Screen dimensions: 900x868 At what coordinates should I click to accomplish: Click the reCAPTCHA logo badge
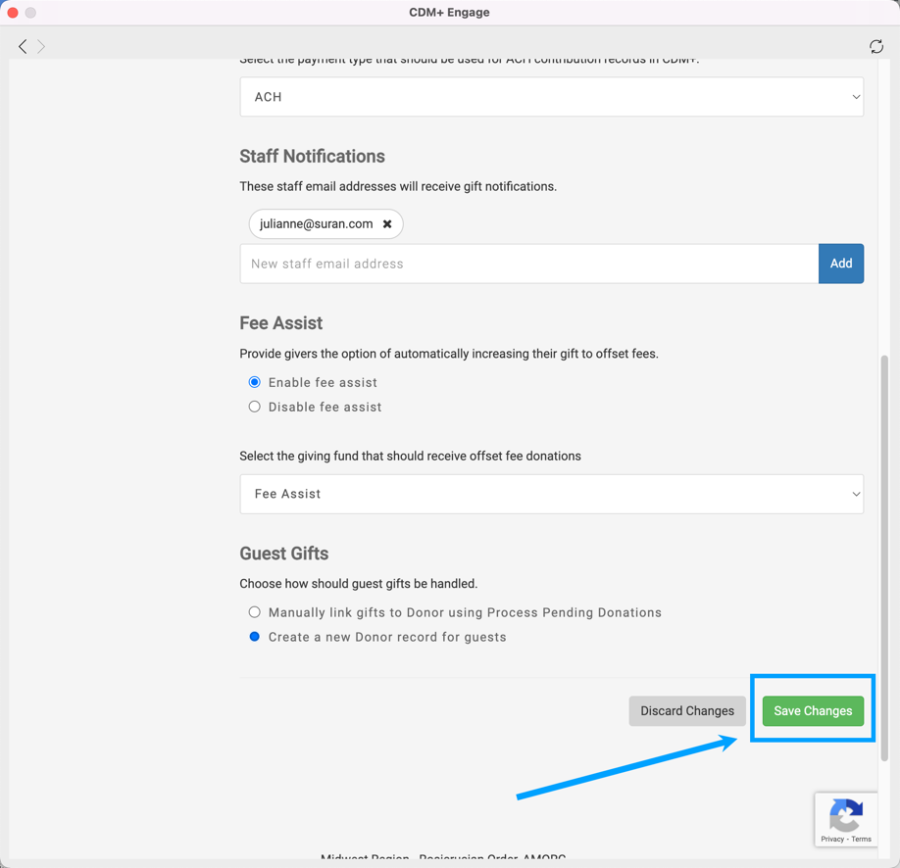[x=846, y=814]
